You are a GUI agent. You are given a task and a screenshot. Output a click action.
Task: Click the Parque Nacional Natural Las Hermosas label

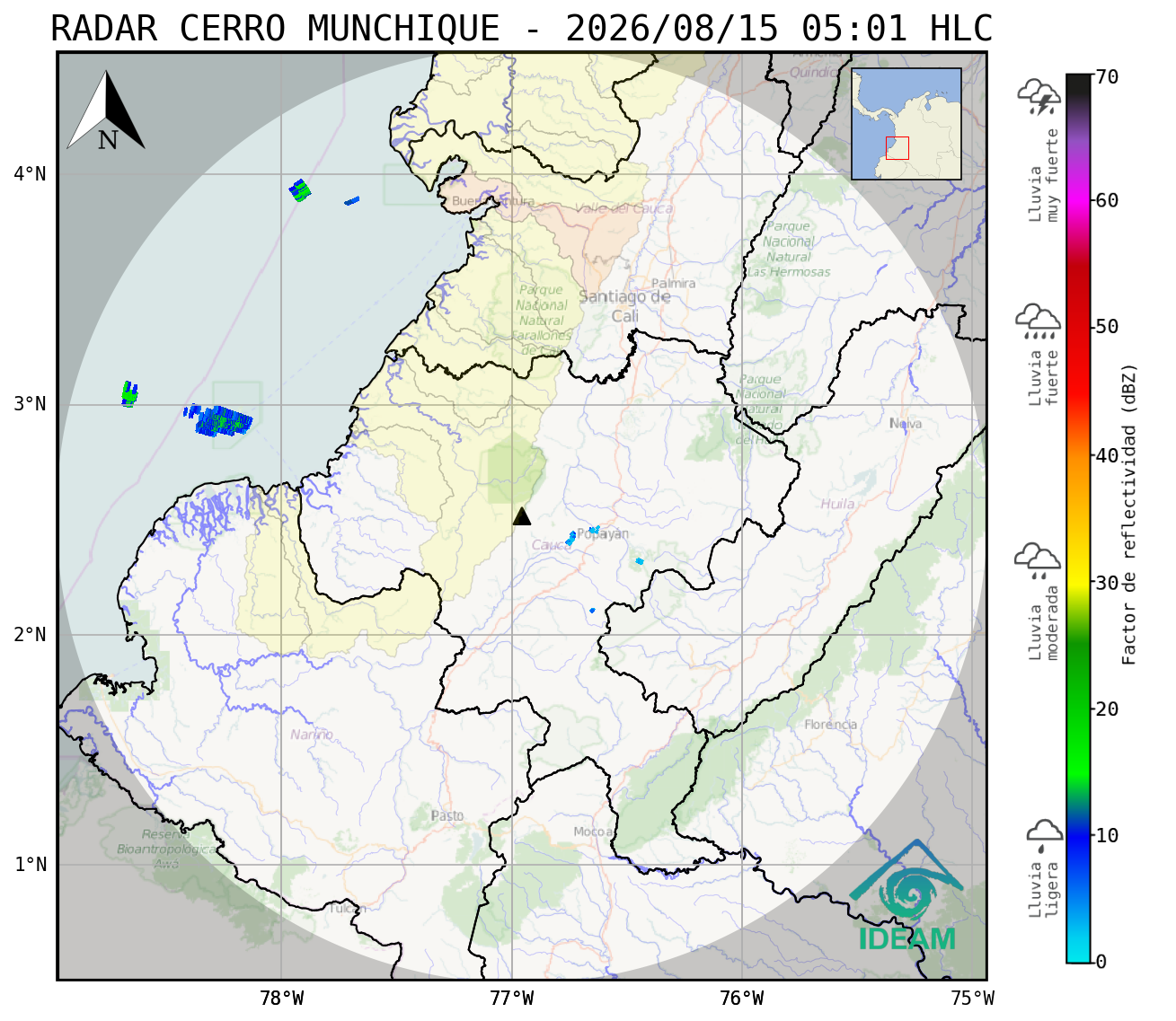[789, 250]
